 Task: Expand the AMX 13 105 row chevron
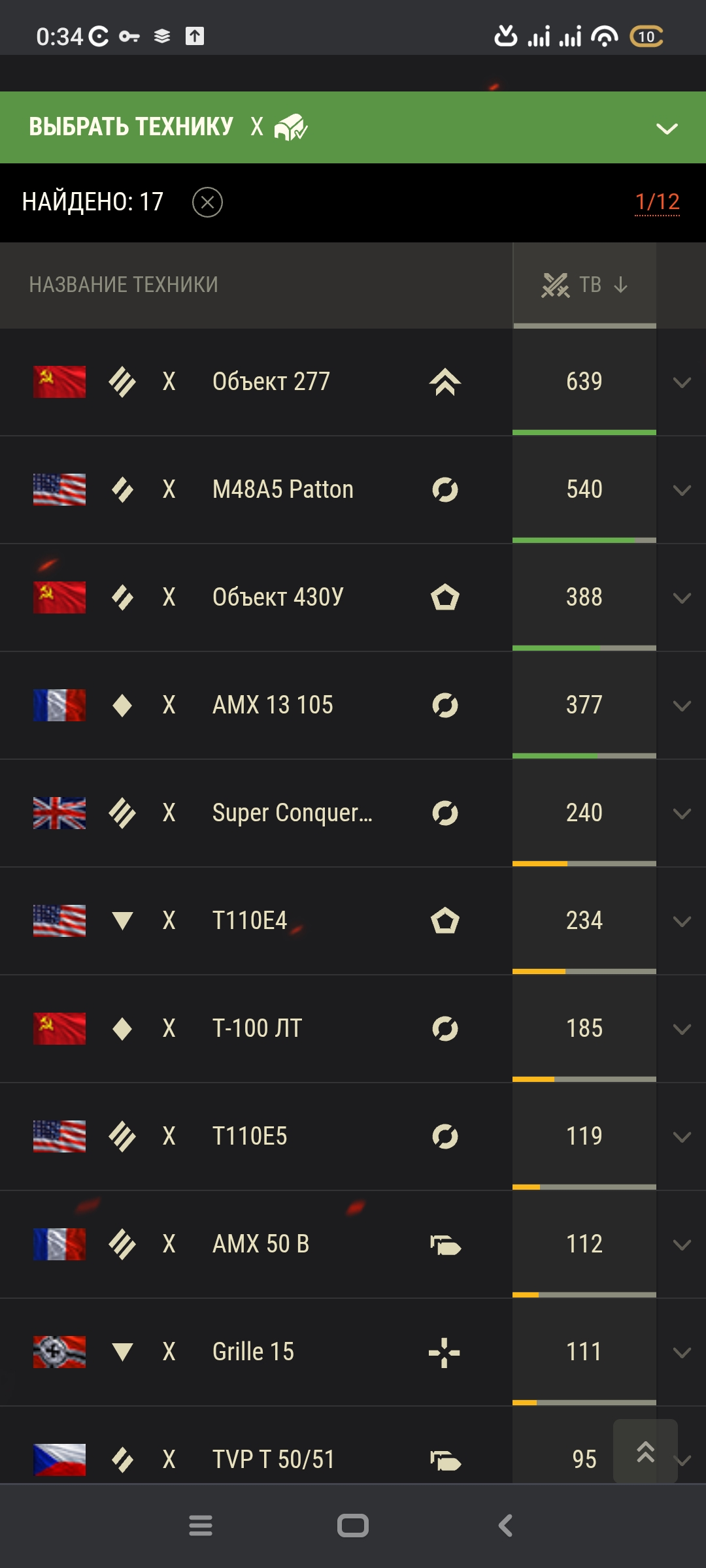pos(682,706)
